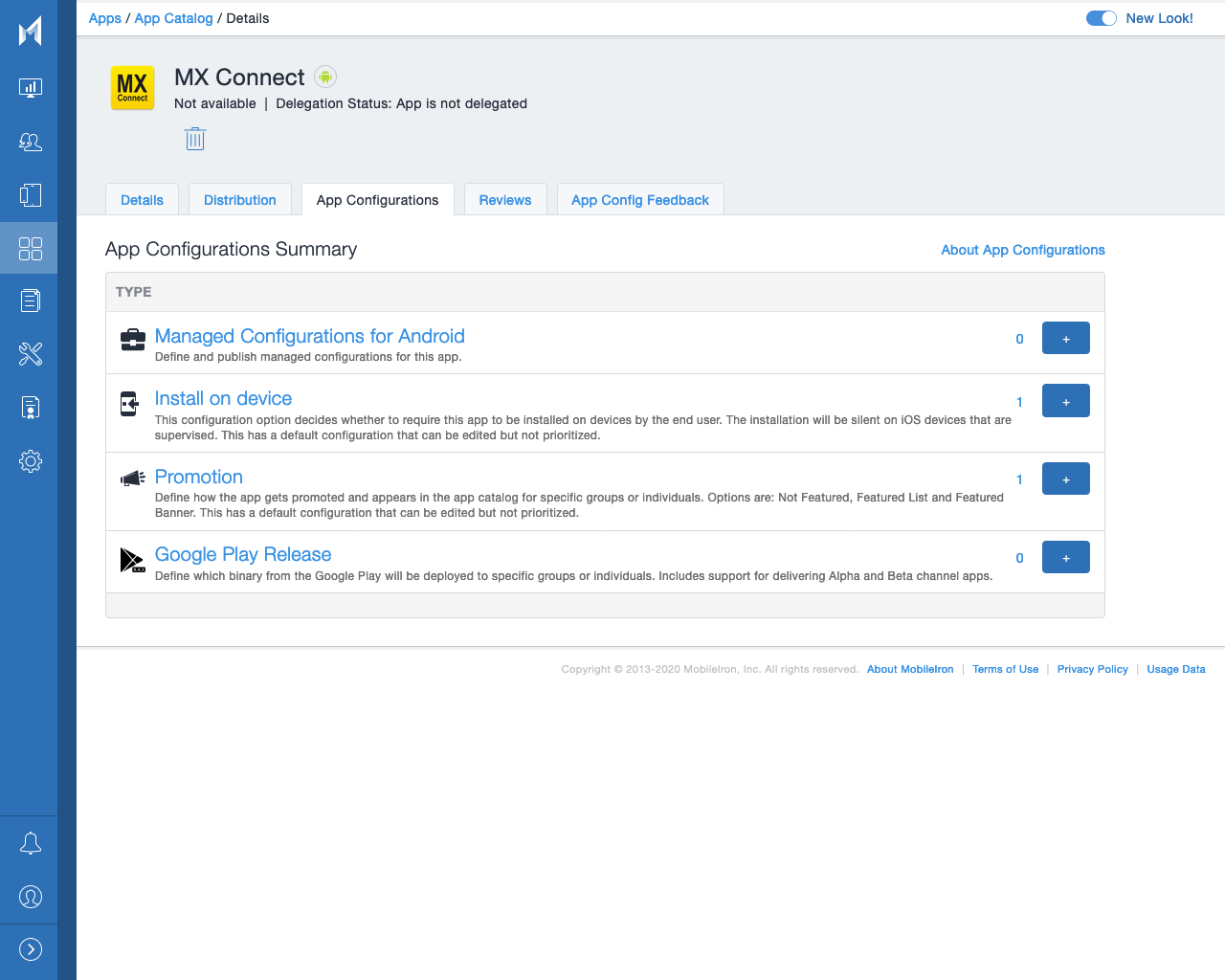Open notifications via the bell icon

(30, 842)
